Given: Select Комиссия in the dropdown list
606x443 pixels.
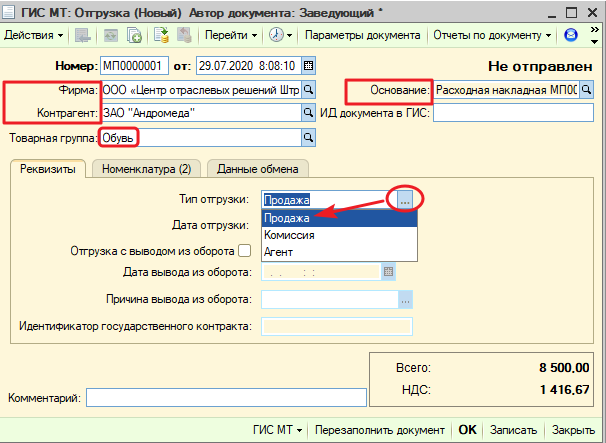Looking at the screenshot, I should click(x=339, y=235).
